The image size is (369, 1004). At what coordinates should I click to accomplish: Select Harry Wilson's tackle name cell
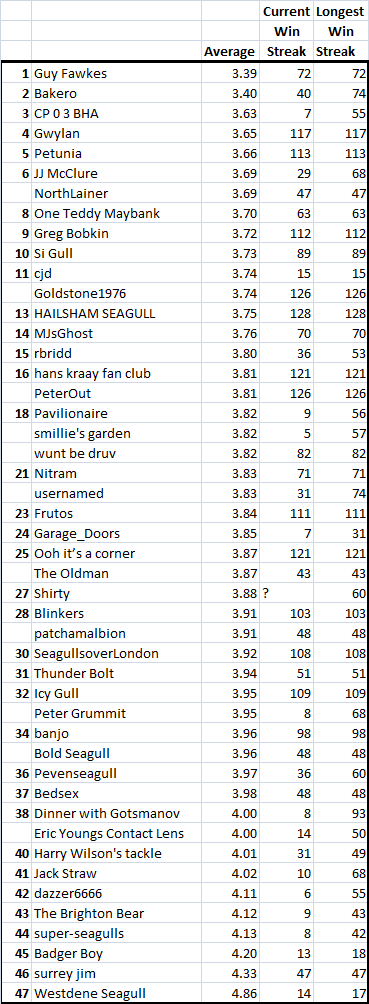pos(117,854)
